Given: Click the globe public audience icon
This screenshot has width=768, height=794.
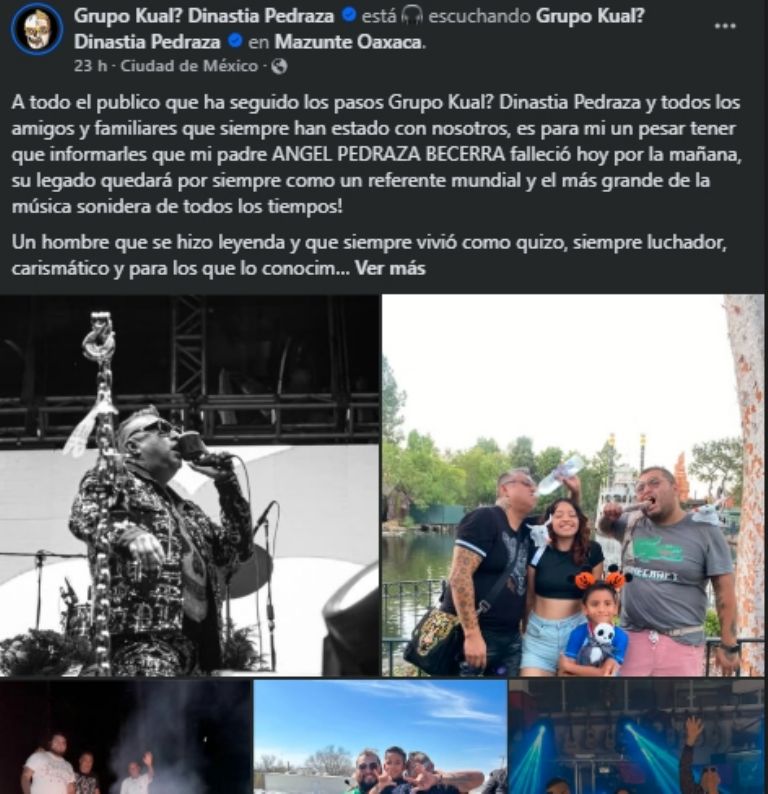Looking at the screenshot, I should pos(279,66).
